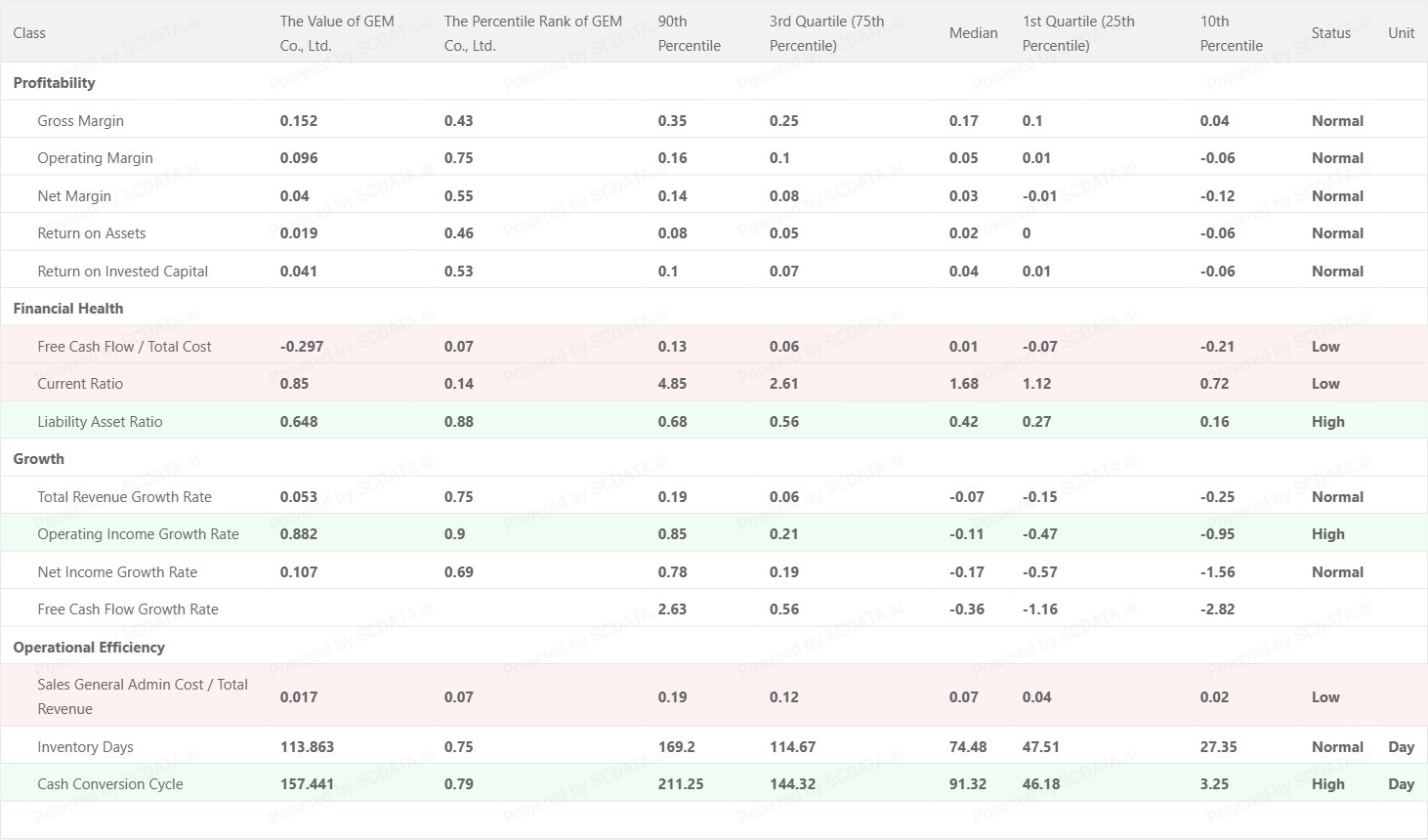
Task: Click the Class column header
Action: (29, 33)
